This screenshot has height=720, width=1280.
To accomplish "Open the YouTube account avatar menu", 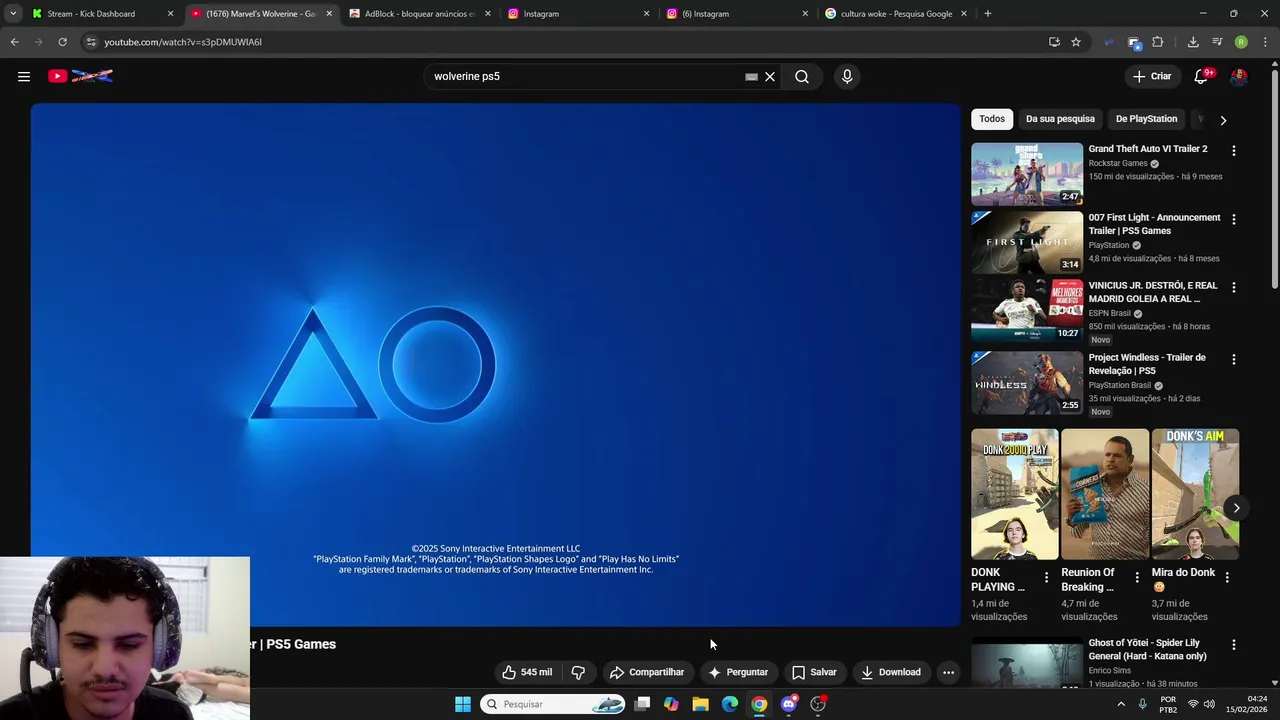I will coord(1239,76).
